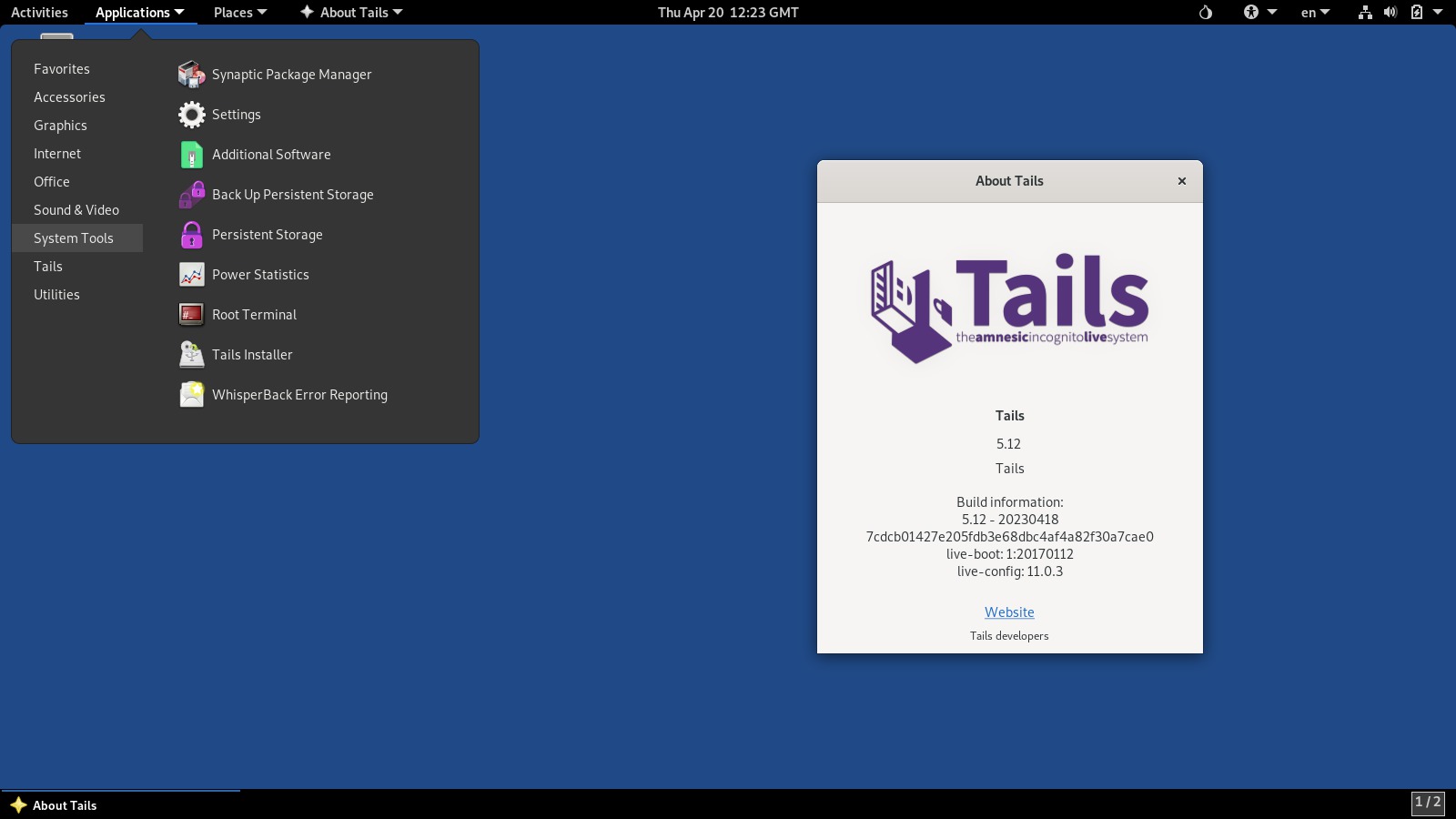This screenshot has height=819, width=1456.
Task: Launch Additional Software via its green icon
Action: (x=191, y=155)
